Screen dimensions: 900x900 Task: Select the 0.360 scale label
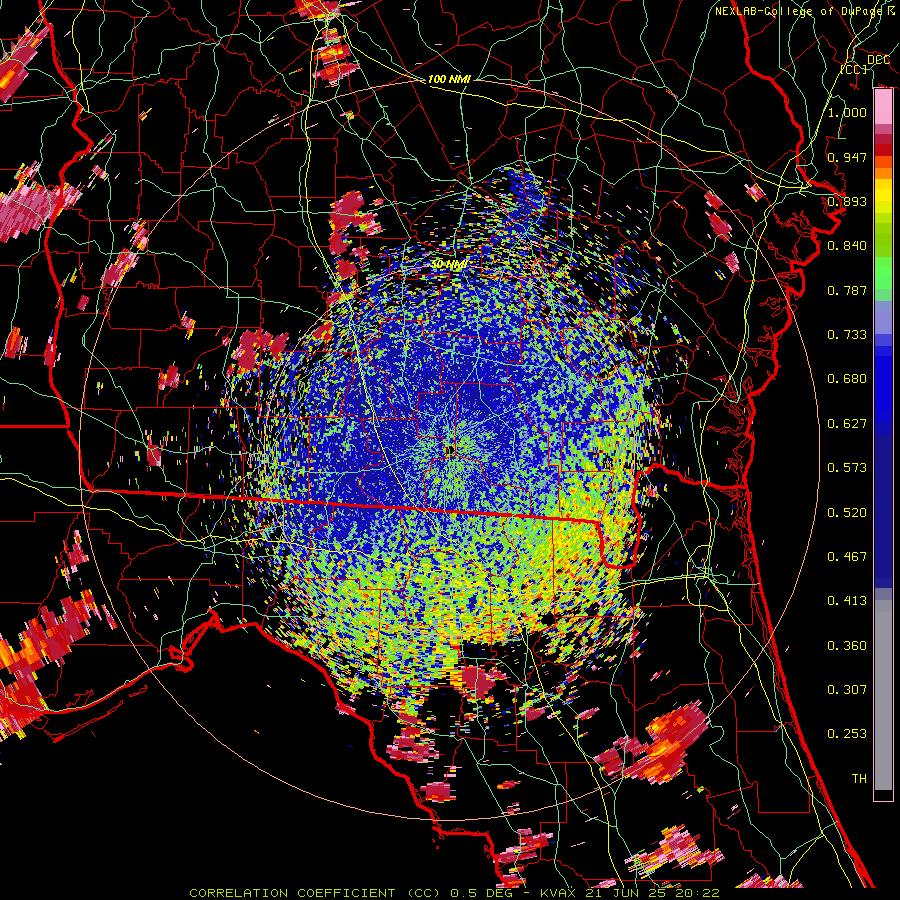[847, 646]
